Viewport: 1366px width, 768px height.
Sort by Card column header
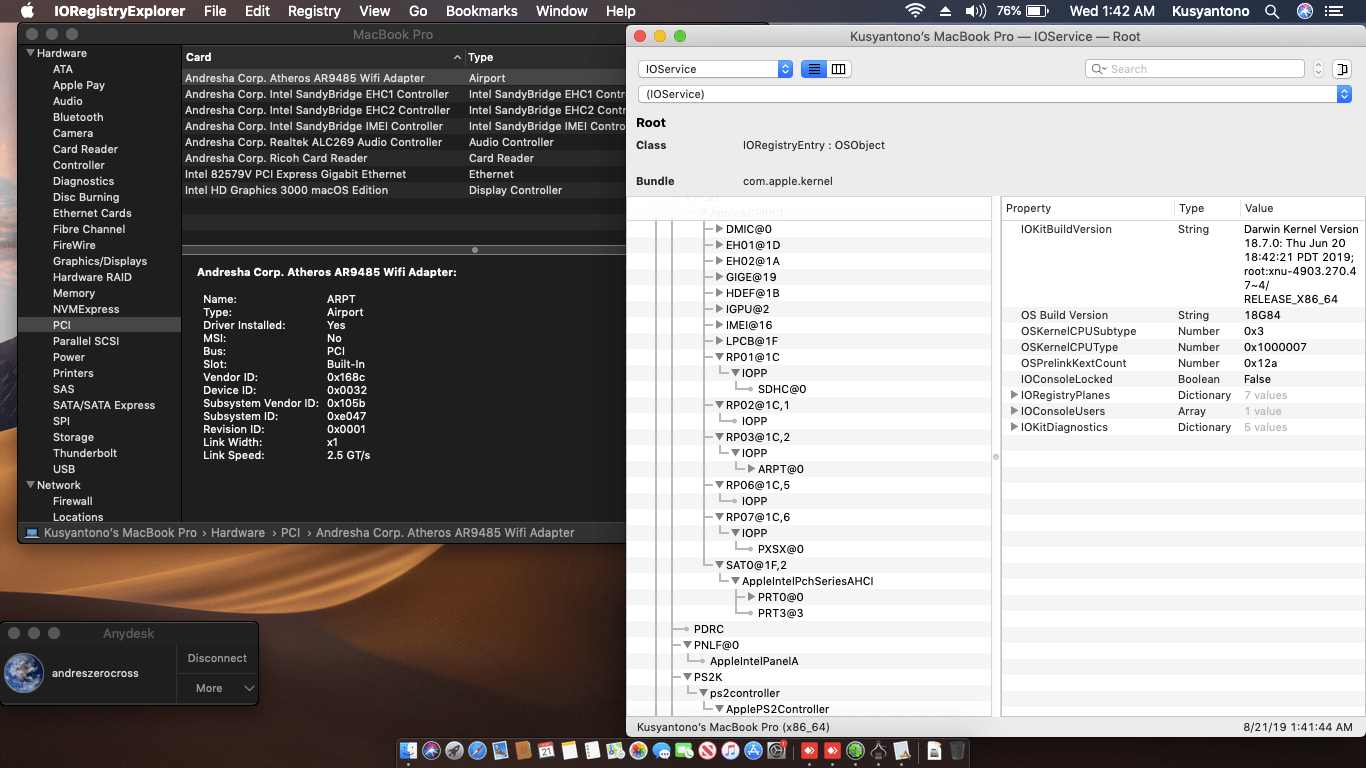[323, 57]
